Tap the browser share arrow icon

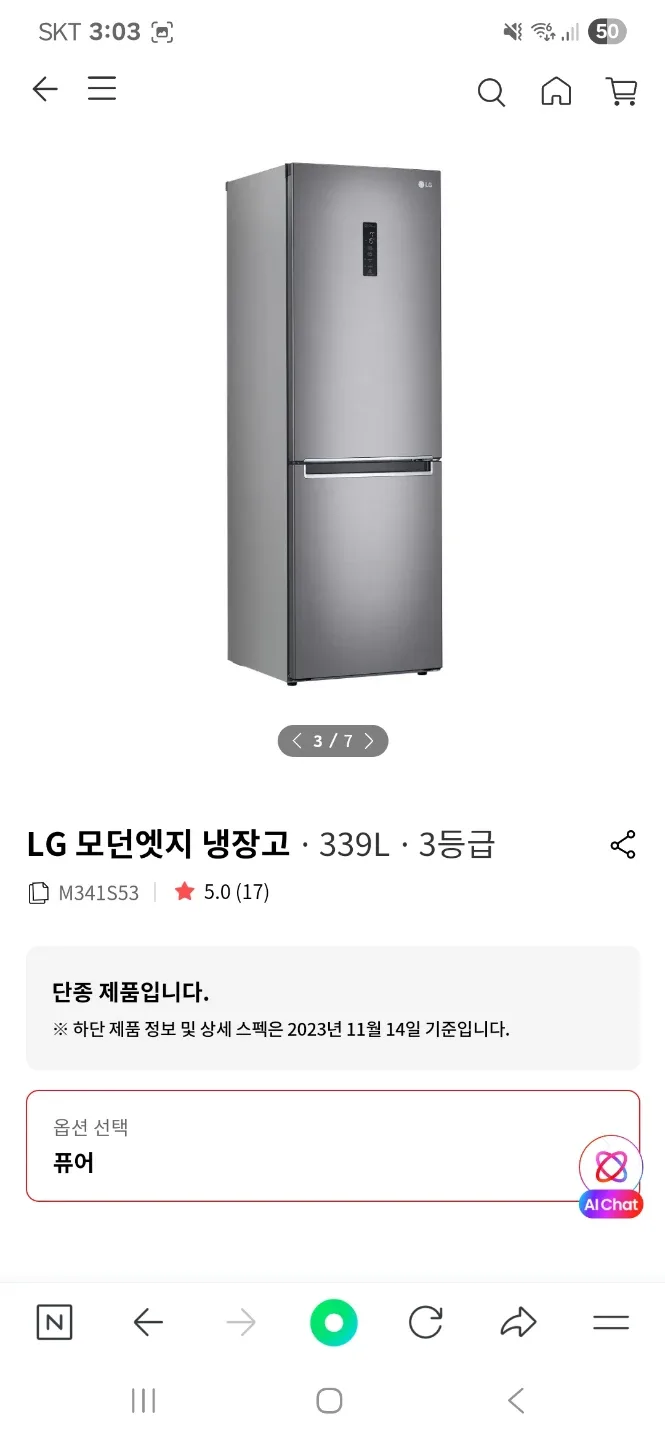pyautogui.click(x=518, y=1323)
